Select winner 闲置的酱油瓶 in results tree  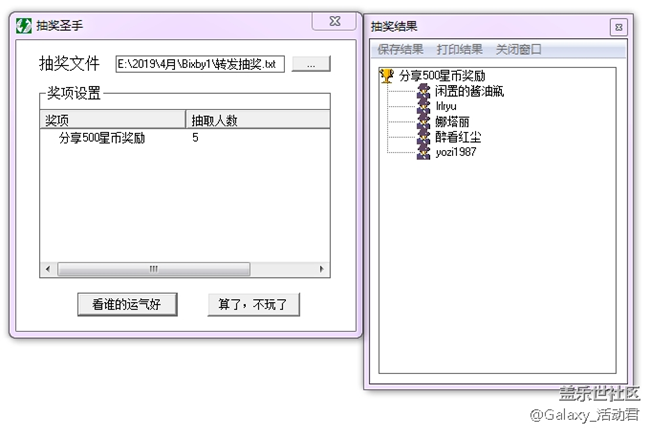point(469,91)
